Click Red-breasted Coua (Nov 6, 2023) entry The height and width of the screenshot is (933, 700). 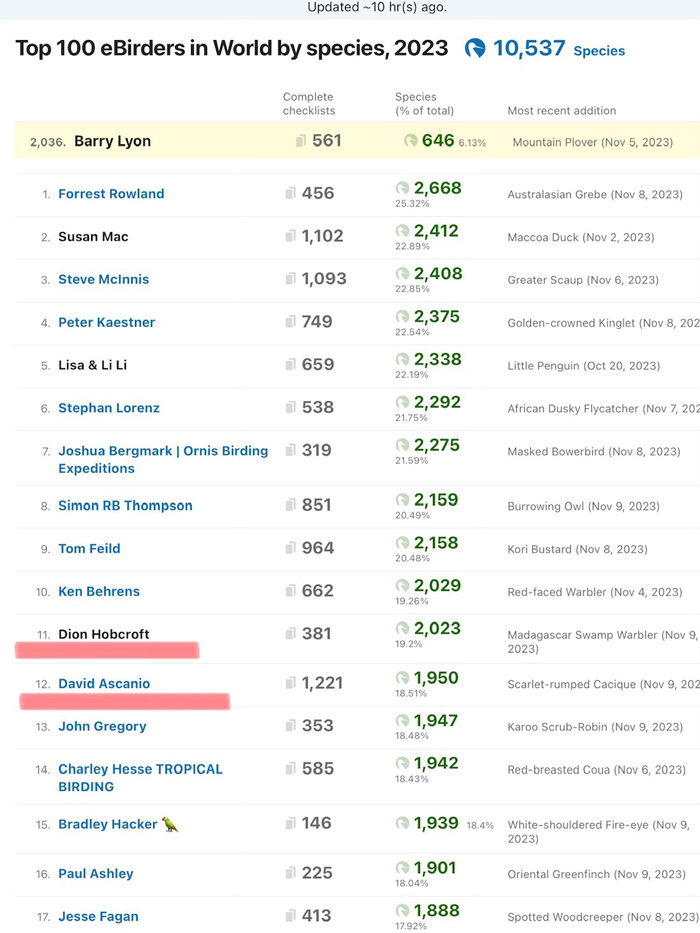click(x=596, y=770)
